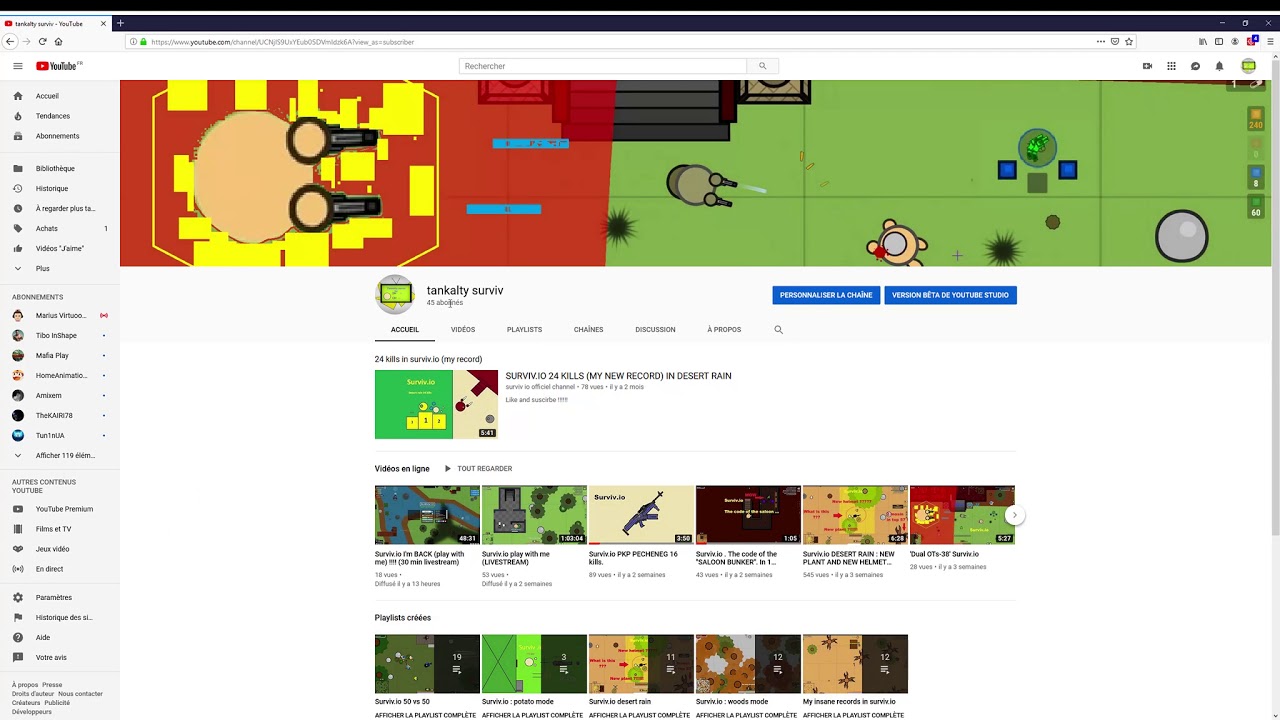Screen dimensions: 1280x720
Task: Open the 'Dual OTs-38' Surviv.io video
Action: pos(962,515)
